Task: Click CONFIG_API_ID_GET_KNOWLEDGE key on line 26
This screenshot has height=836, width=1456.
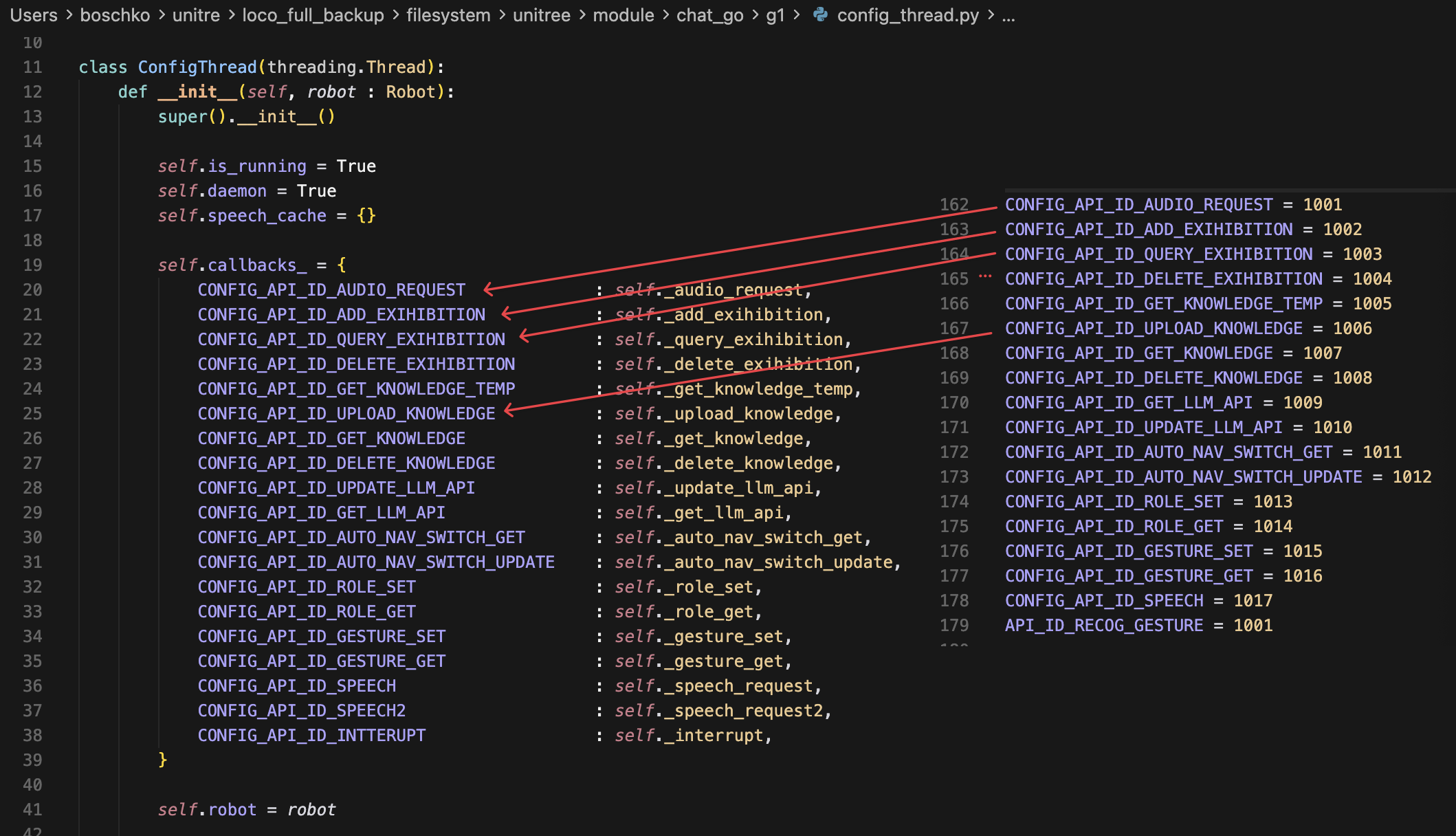Action: (x=331, y=439)
